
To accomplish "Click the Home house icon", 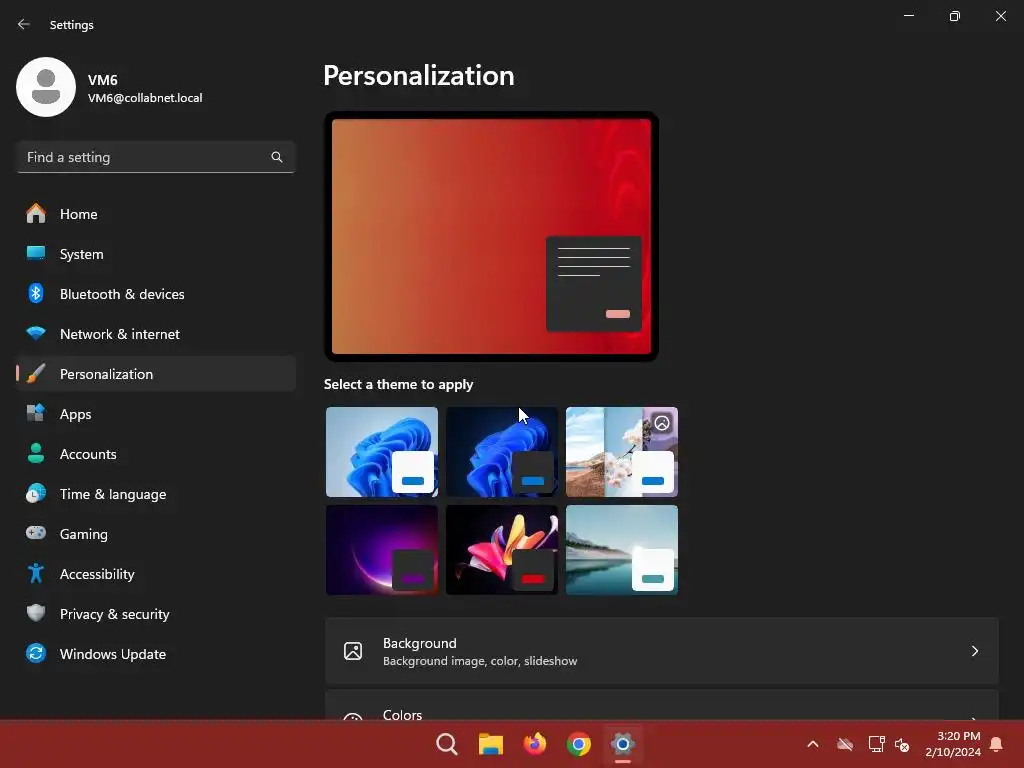I will point(36,214).
